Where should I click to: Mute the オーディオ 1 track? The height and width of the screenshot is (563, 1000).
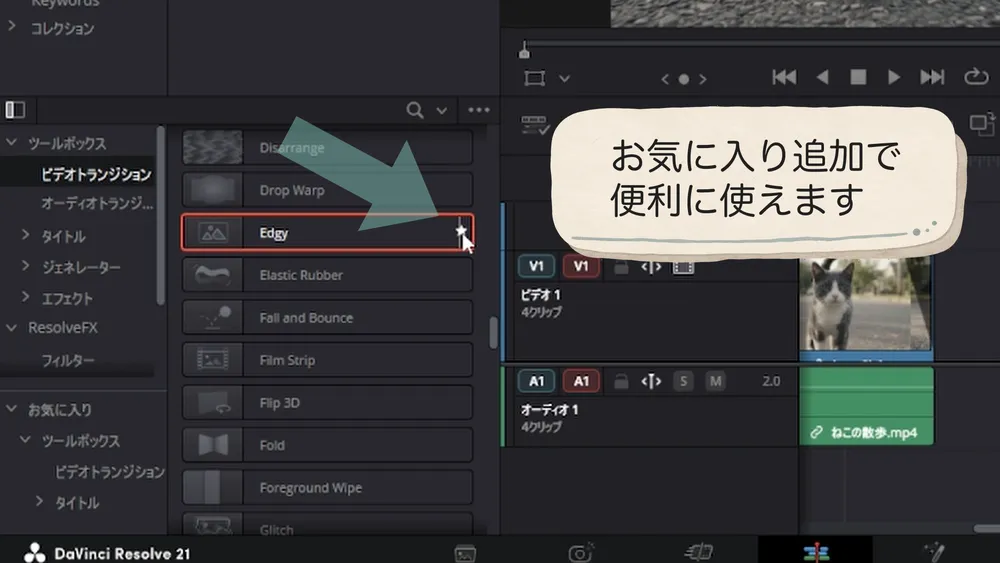tap(716, 381)
